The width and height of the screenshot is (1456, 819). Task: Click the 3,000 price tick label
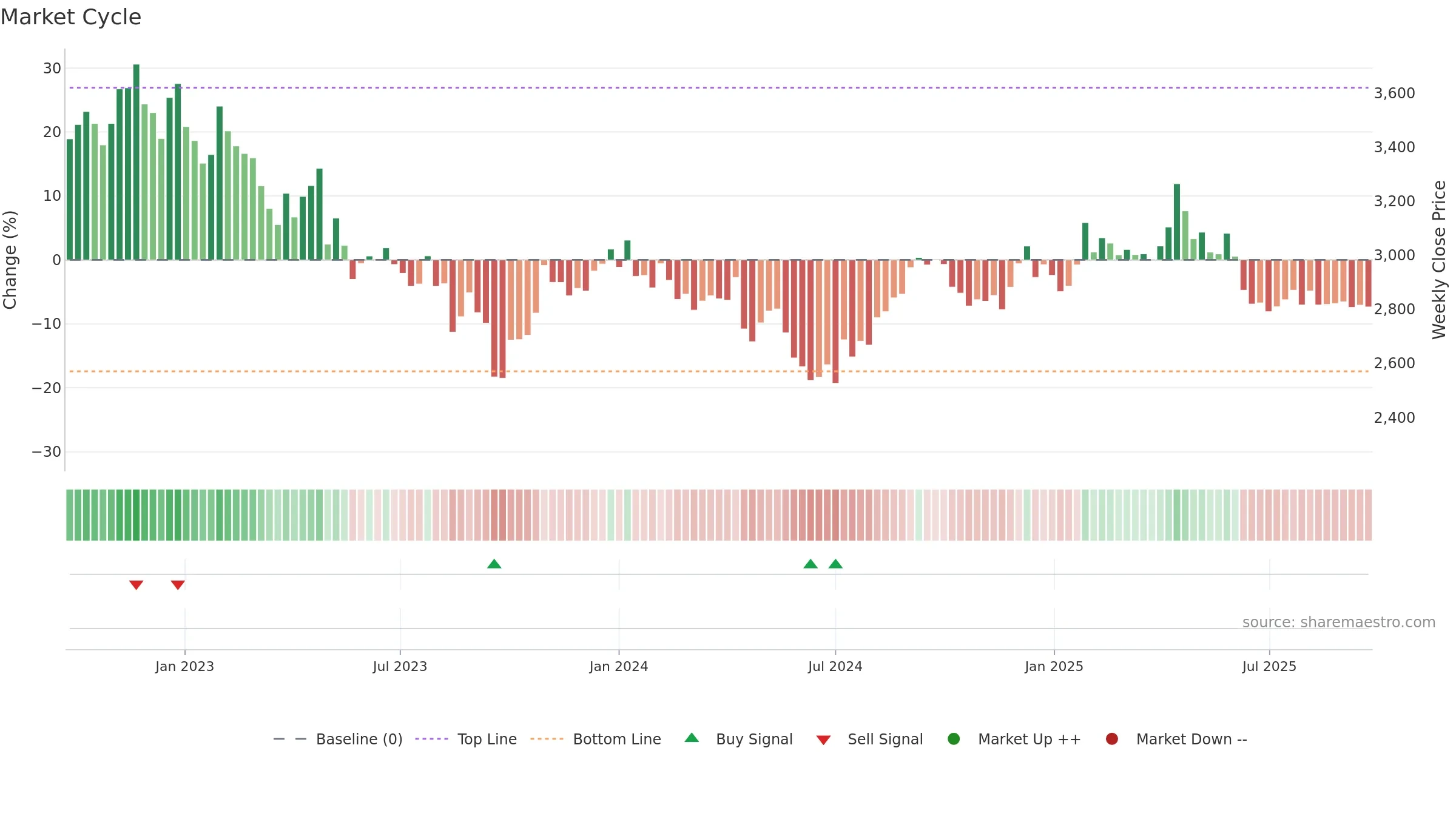click(x=1395, y=255)
